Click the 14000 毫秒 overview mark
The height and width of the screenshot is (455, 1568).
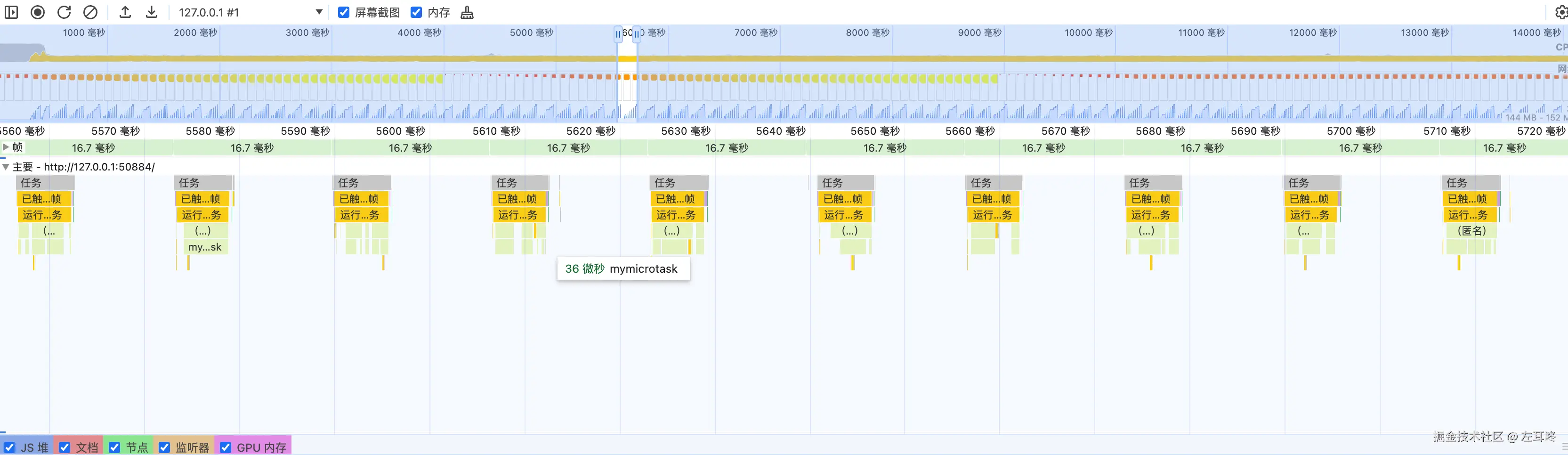click(x=1537, y=33)
